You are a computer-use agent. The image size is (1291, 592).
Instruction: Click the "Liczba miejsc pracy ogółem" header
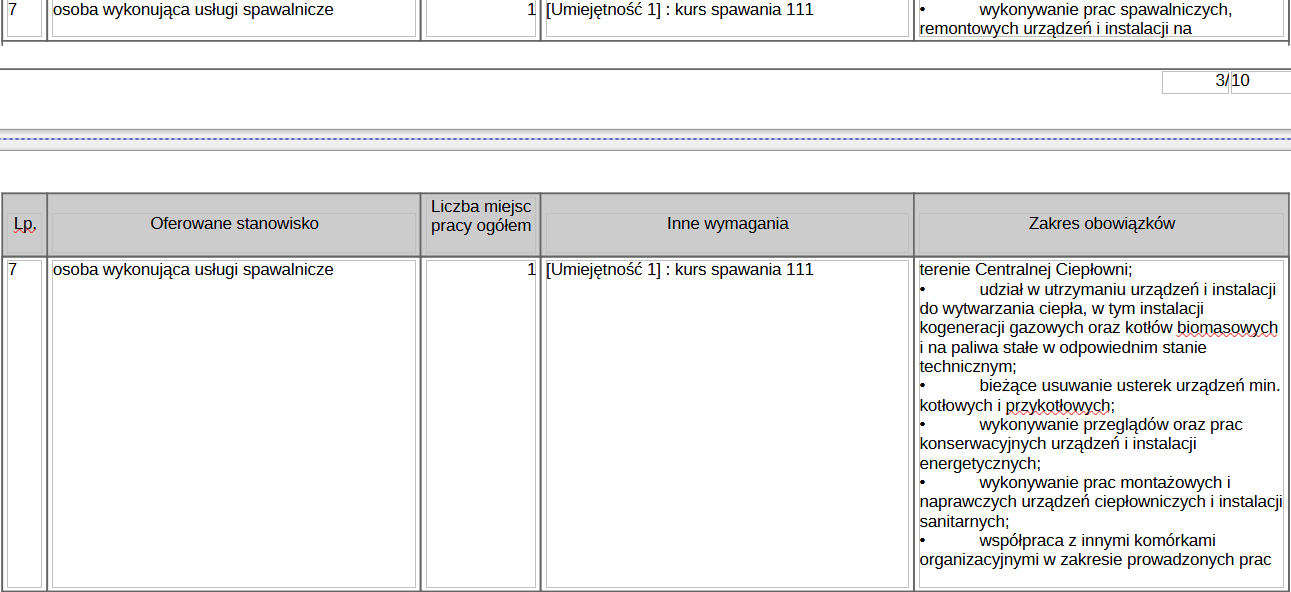click(481, 216)
